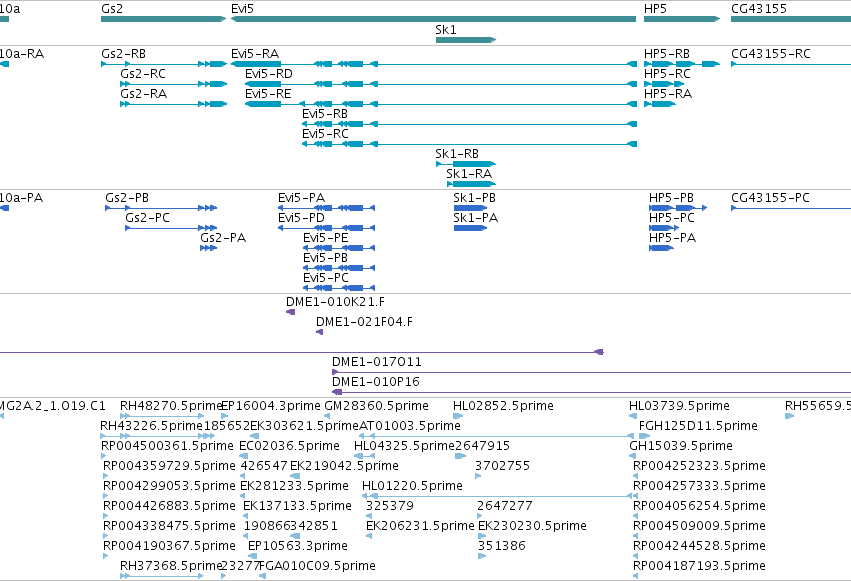Select the FGH125D11.5prime feature
The width and height of the screenshot is (851, 581).
[x=644, y=436]
